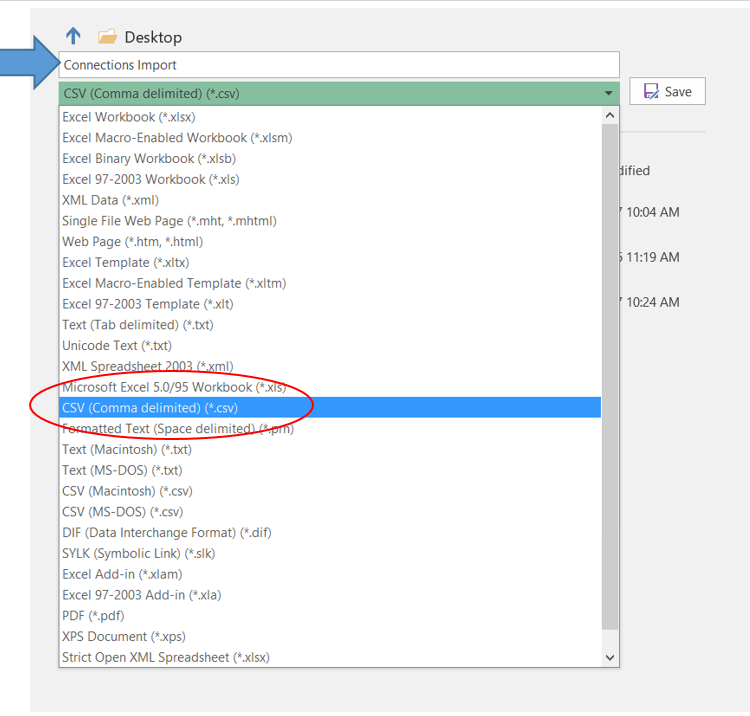Select CSV (Comma delimited) option
The width and height of the screenshot is (750, 716).
pos(150,408)
